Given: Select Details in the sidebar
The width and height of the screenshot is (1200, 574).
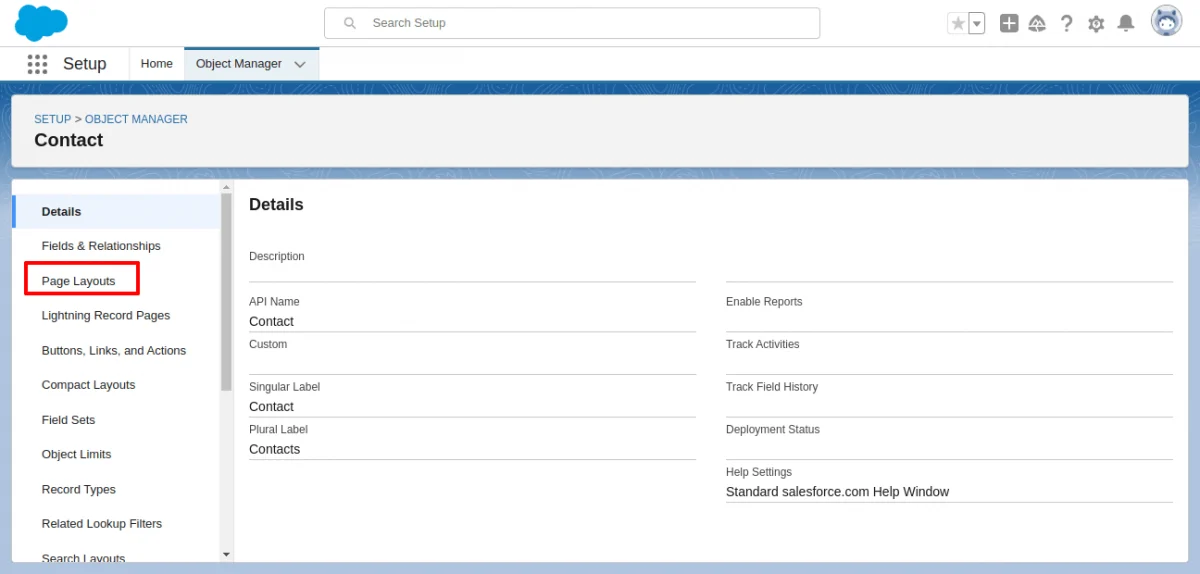Looking at the screenshot, I should pyautogui.click(x=117, y=211).
